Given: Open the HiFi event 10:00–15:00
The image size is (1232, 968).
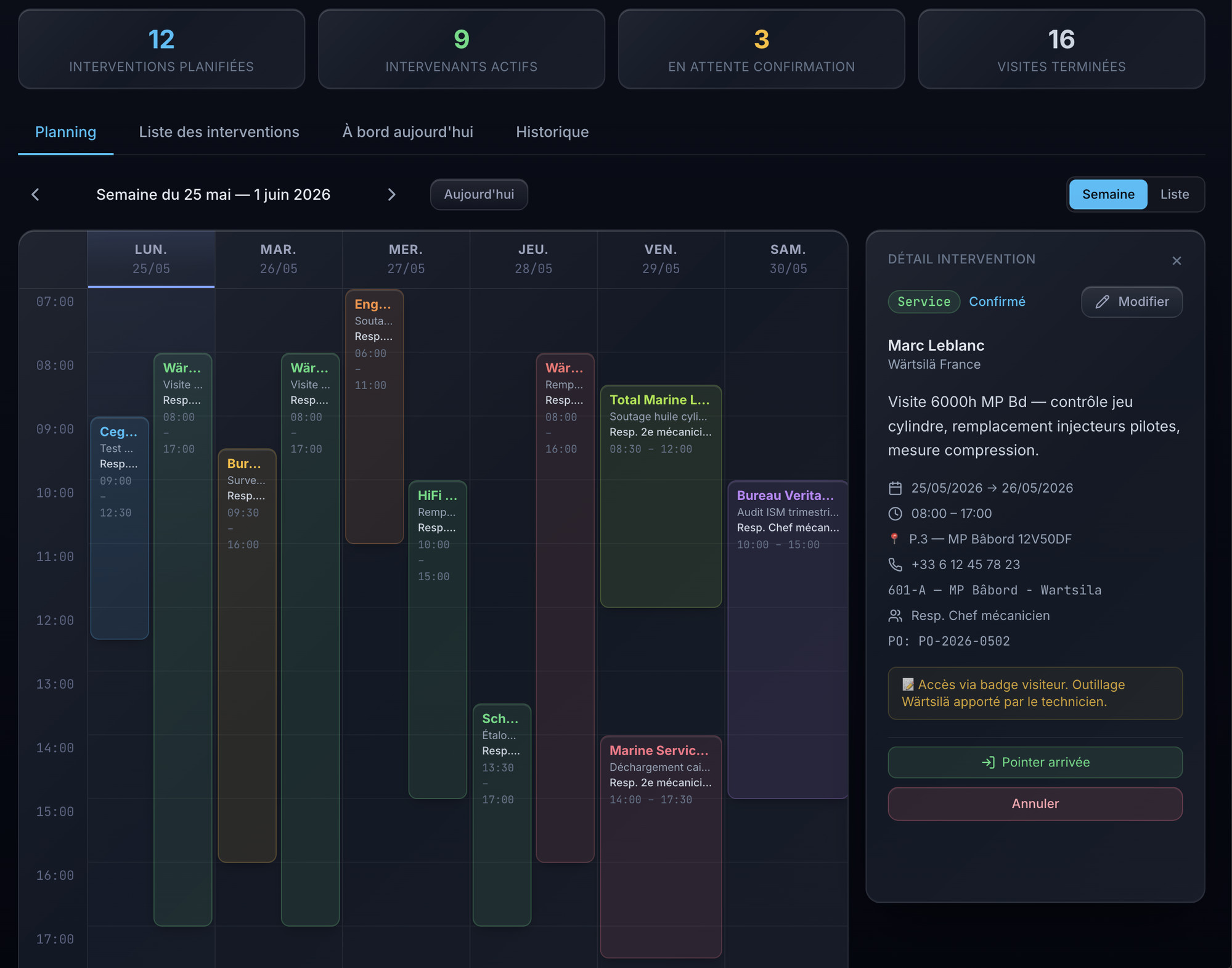Looking at the screenshot, I should 438,639.
